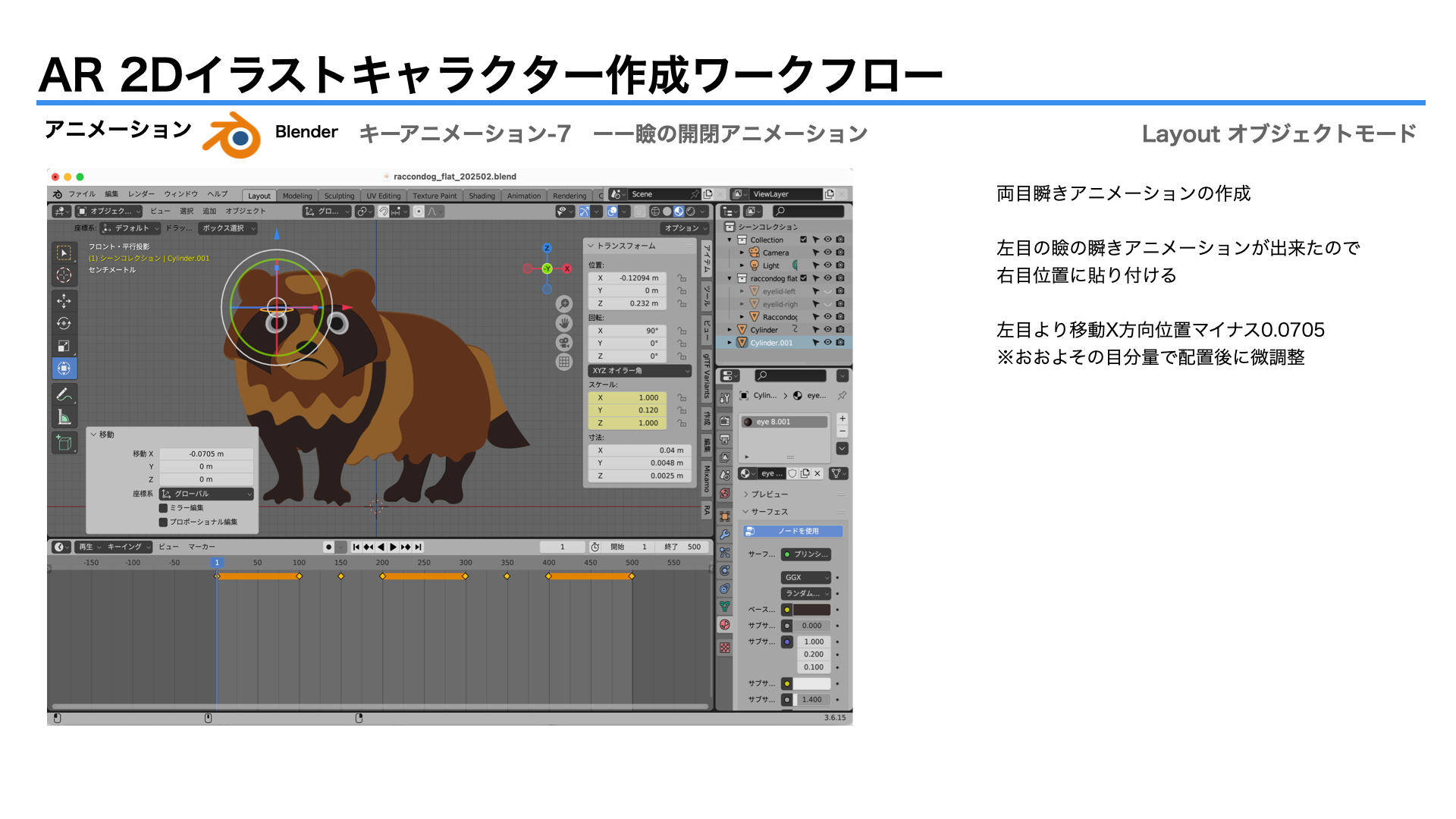Open the ファイル menu
The image size is (1456, 819).
82,194
